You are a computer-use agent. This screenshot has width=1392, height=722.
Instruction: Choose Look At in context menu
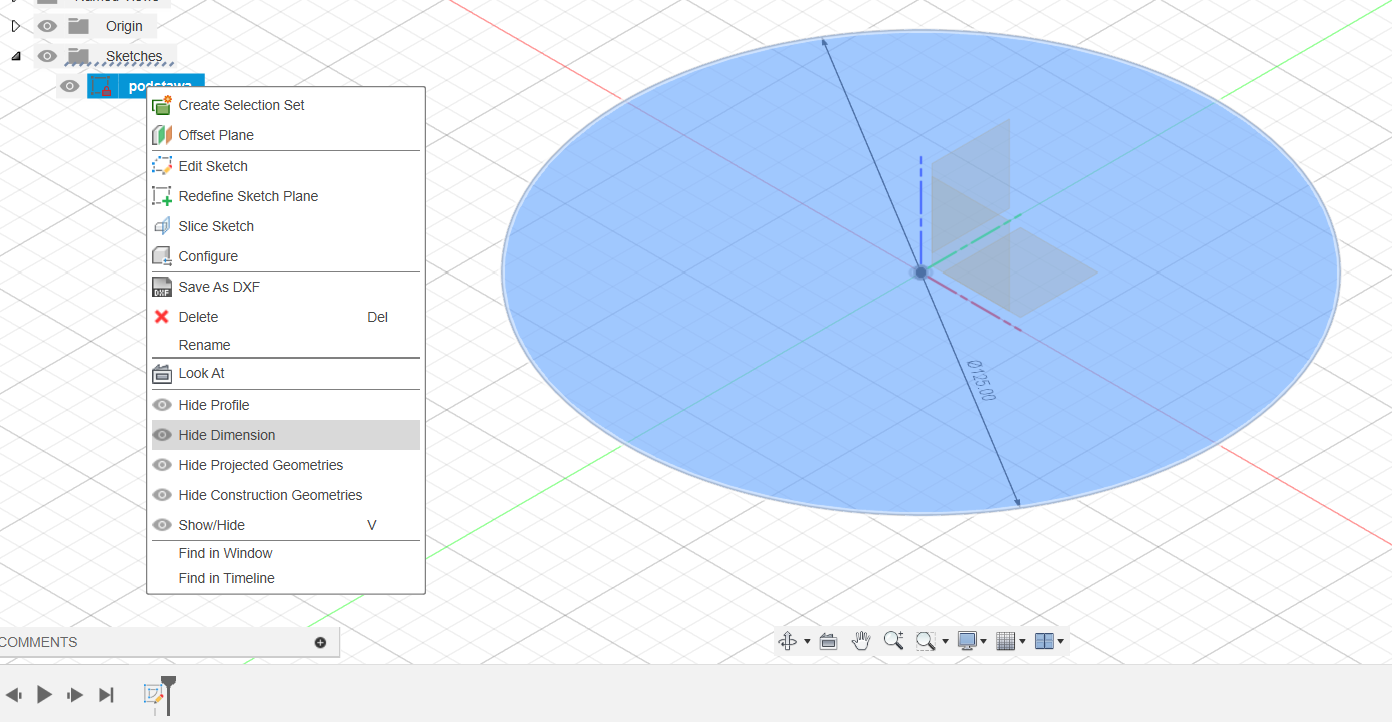(286, 373)
